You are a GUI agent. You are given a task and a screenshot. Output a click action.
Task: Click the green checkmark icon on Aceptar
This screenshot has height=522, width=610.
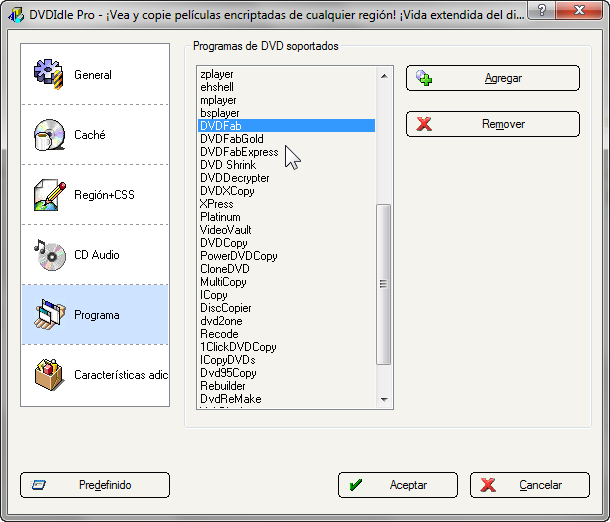(356, 485)
